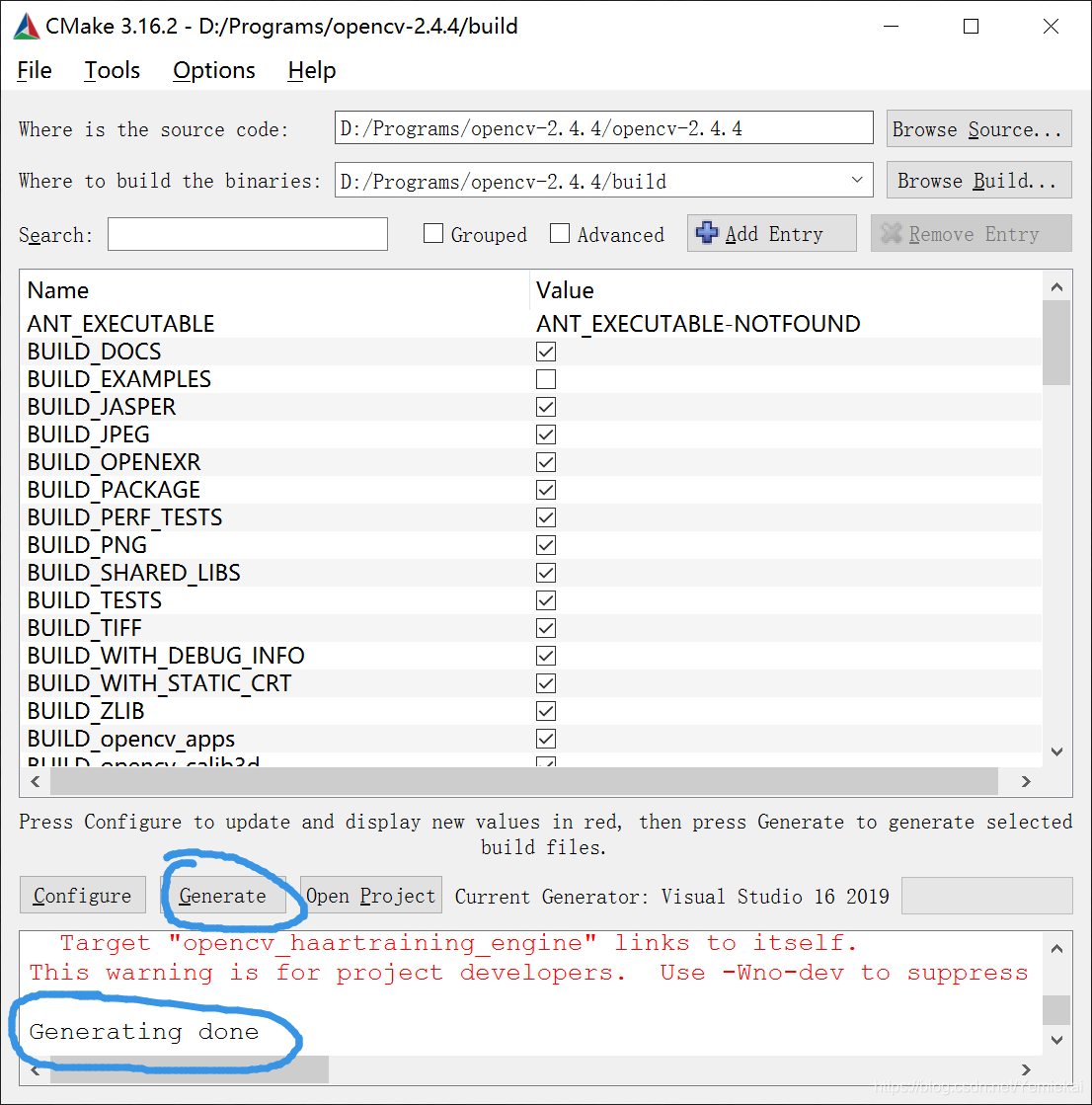Viewport: 1092px width, 1105px height.
Task: Maximize the CMake window
Action: (971, 26)
